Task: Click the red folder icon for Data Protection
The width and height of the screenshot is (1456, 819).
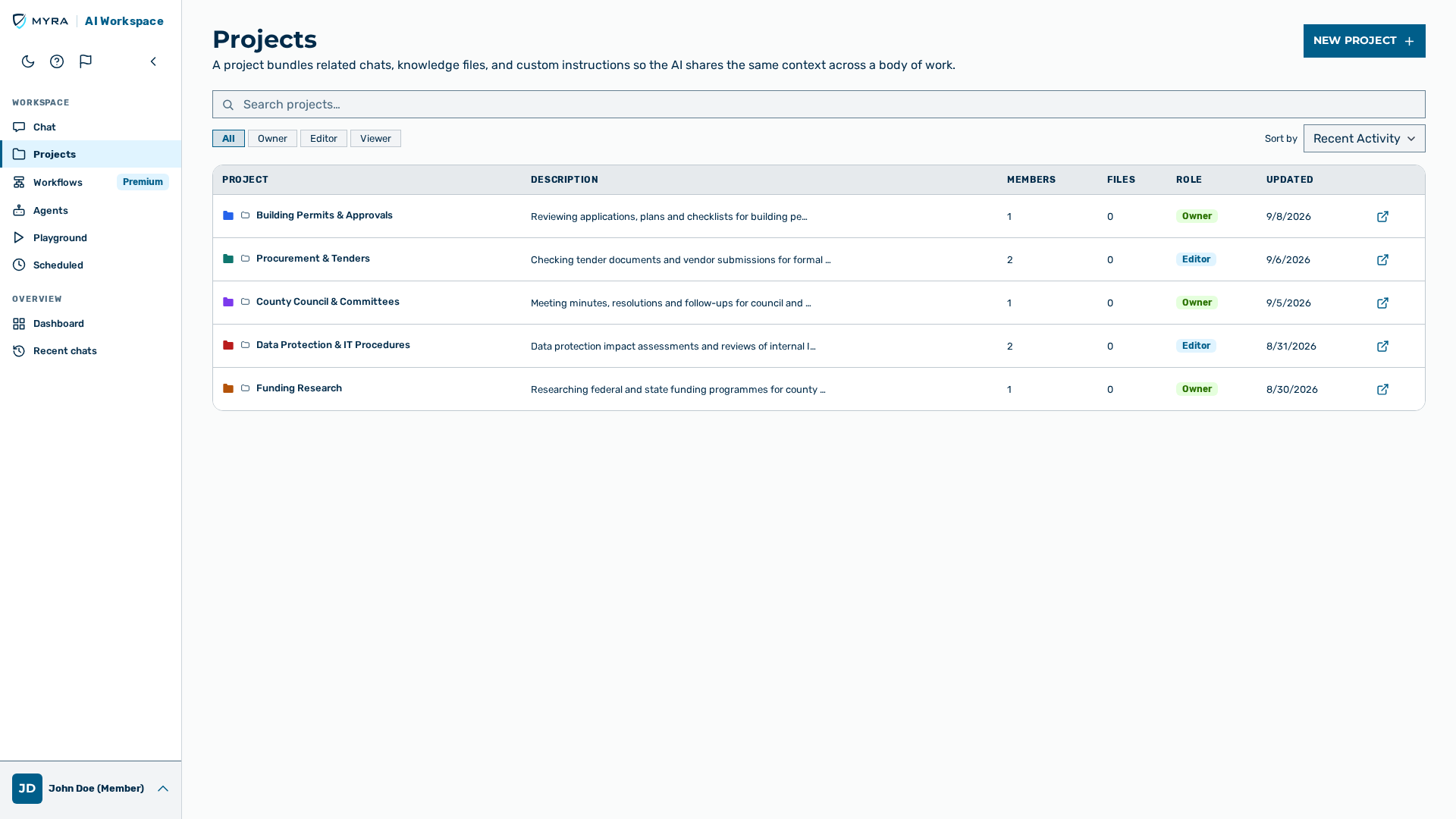Action: [228, 345]
